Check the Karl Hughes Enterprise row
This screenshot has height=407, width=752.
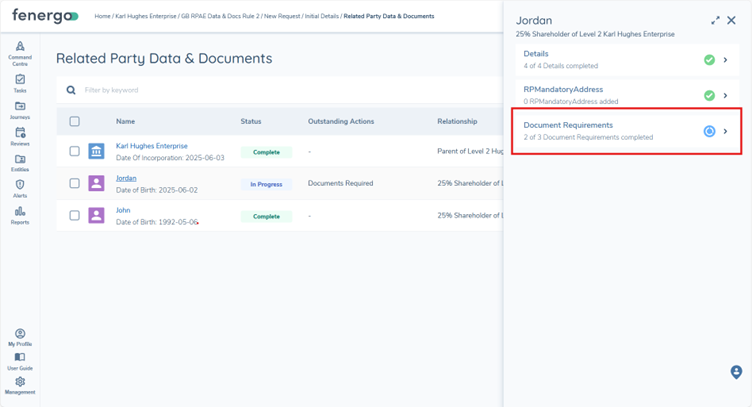pos(74,152)
